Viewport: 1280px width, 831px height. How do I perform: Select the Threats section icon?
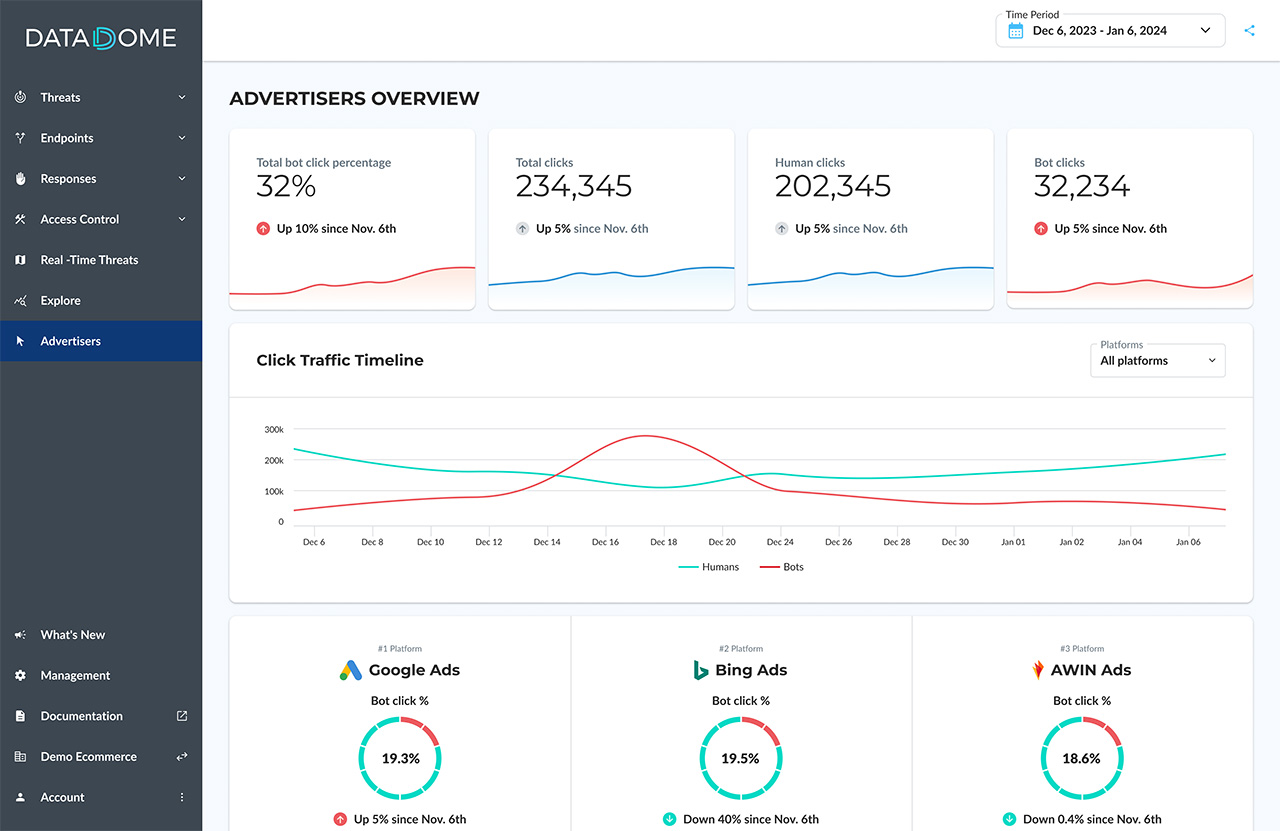[22, 97]
